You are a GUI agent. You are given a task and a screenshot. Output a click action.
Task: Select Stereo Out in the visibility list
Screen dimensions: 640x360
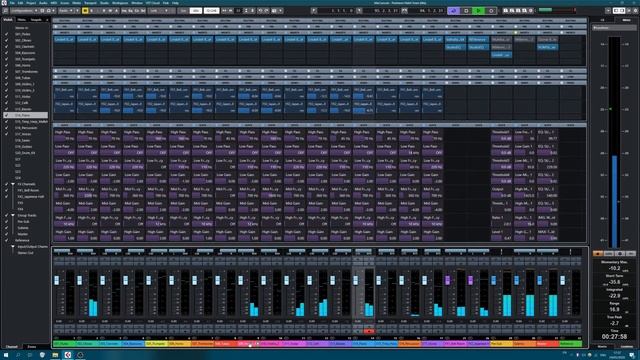click(25, 253)
